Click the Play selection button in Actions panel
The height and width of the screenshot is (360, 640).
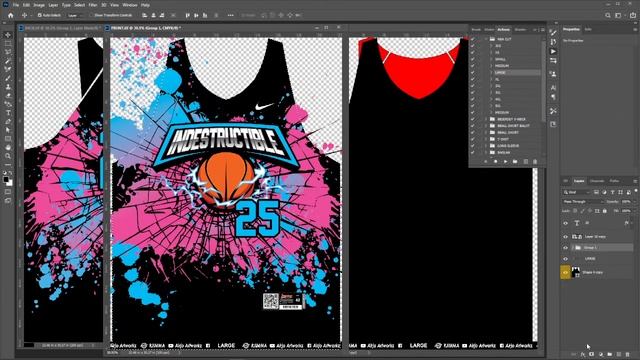tap(505, 162)
